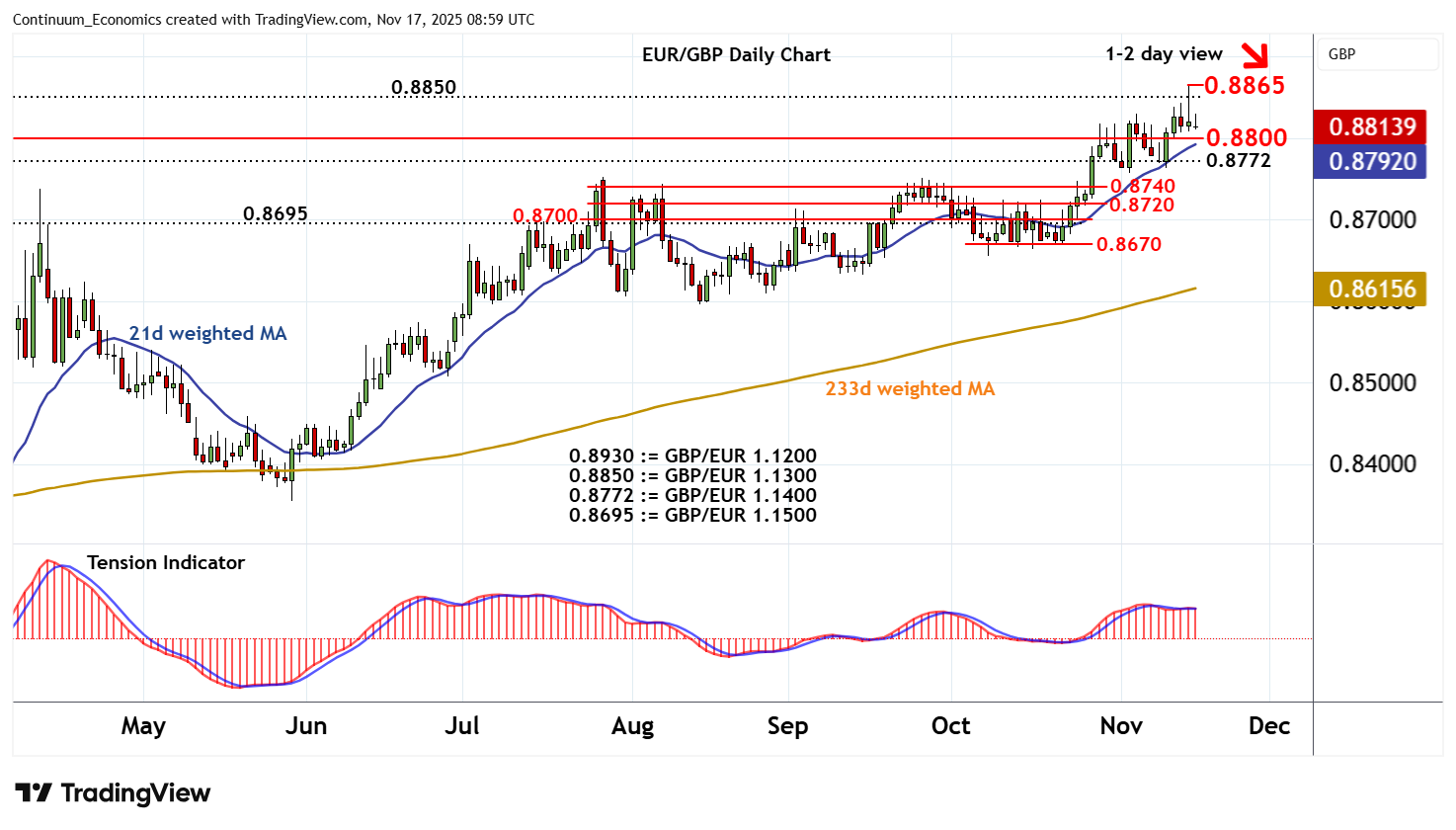Click the red downward arrow icon
Viewport: 1456px width, 830px height.
coord(1254,55)
